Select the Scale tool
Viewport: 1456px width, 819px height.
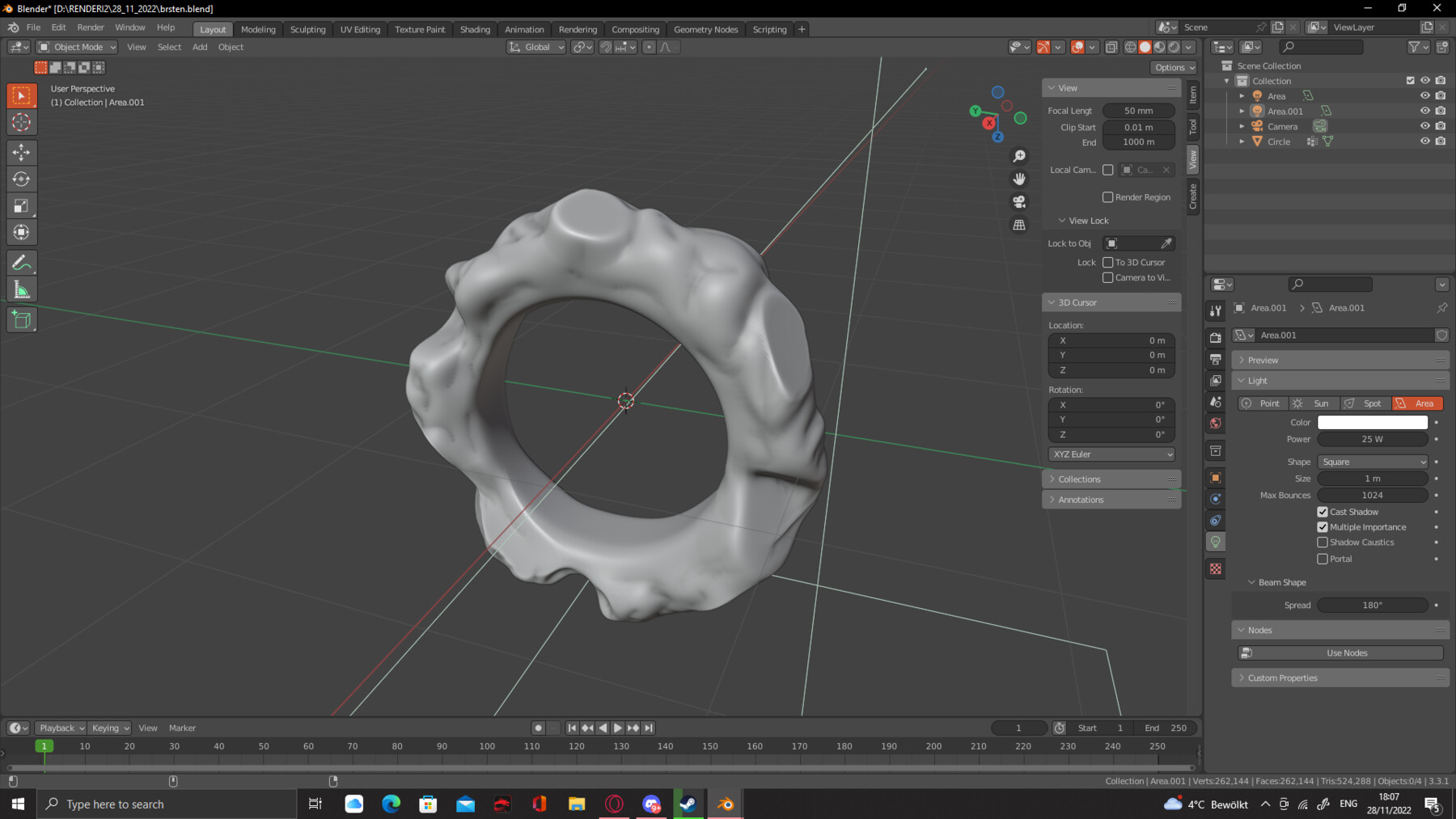pos(21,205)
